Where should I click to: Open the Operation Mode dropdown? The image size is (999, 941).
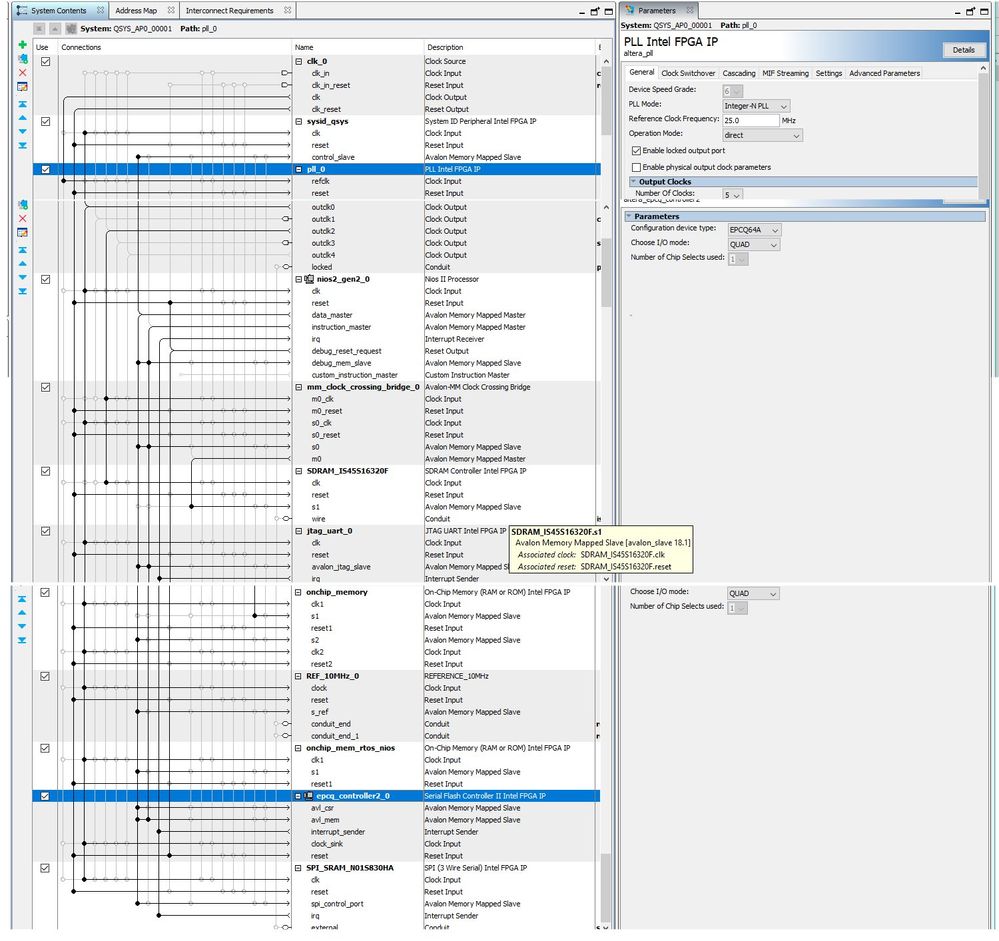[x=762, y=135]
